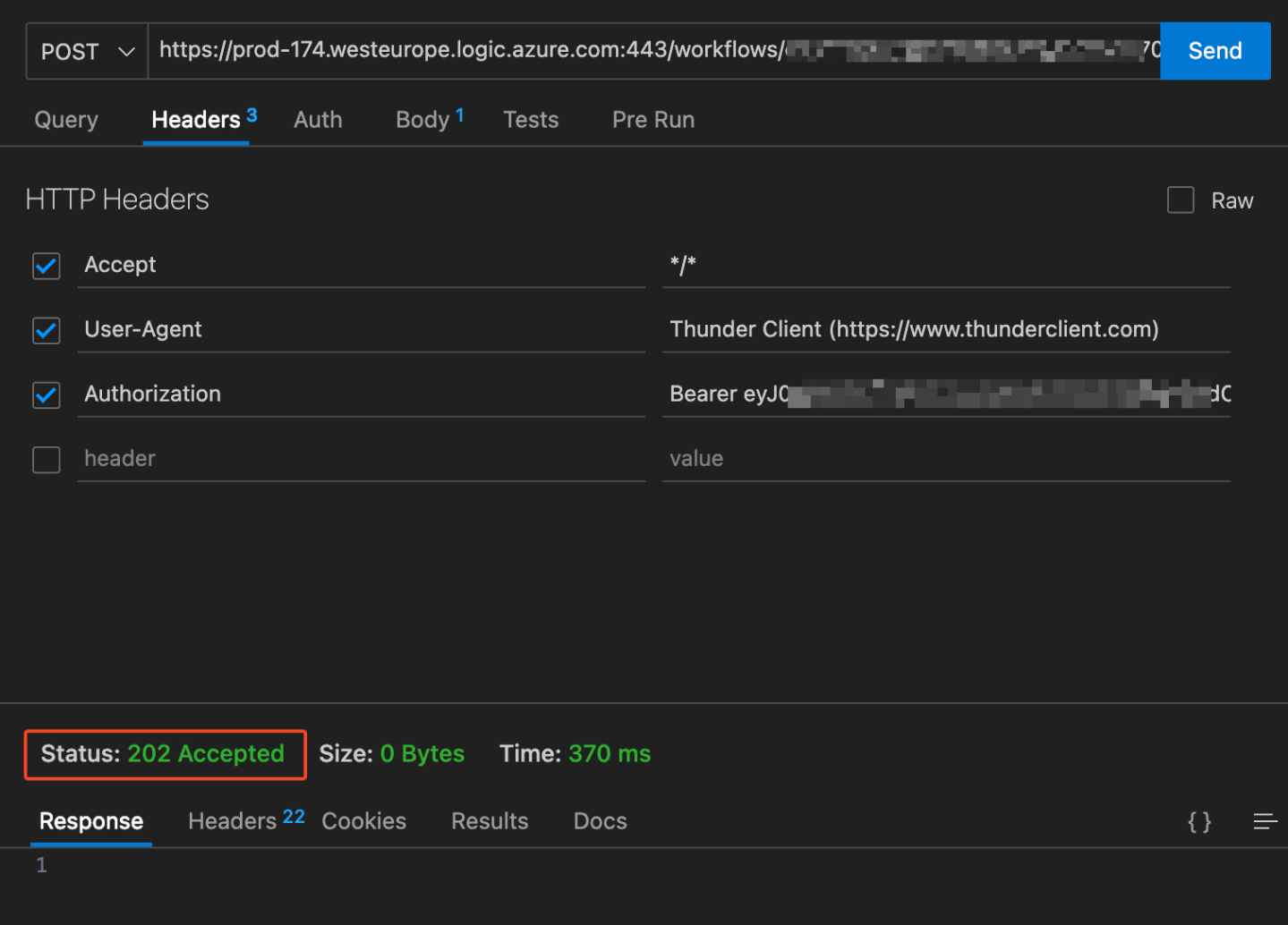Screen dimensions: 1288x925
Task: Open the Docs tab
Action: click(599, 820)
